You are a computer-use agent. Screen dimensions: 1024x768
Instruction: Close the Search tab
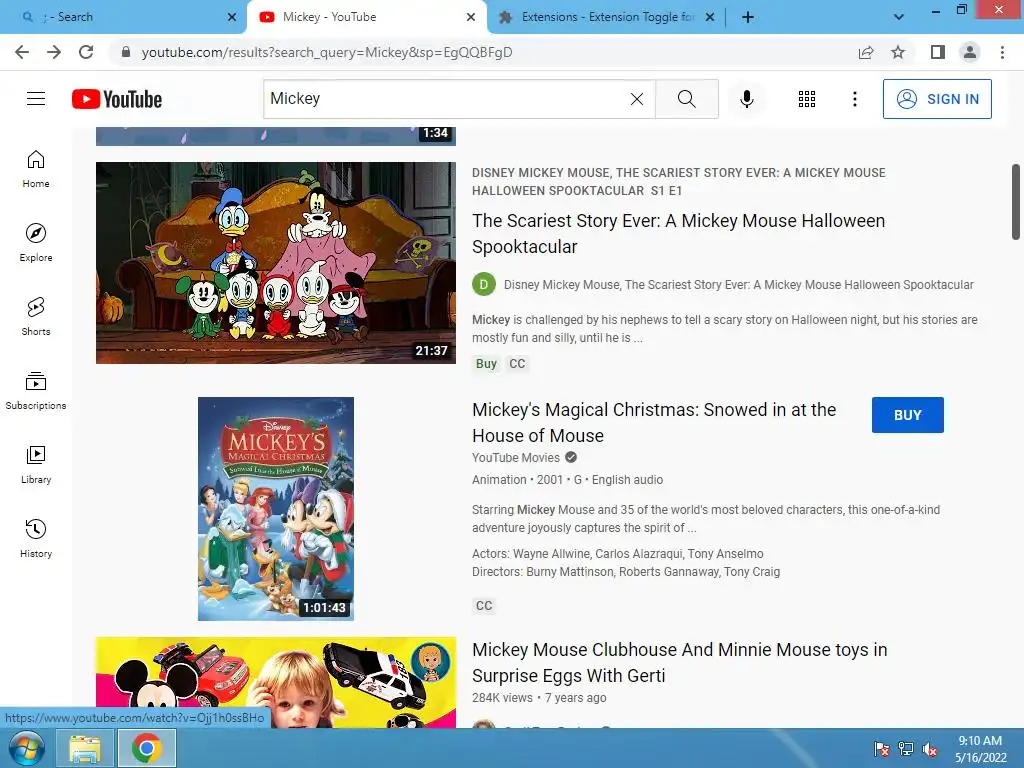(x=232, y=17)
